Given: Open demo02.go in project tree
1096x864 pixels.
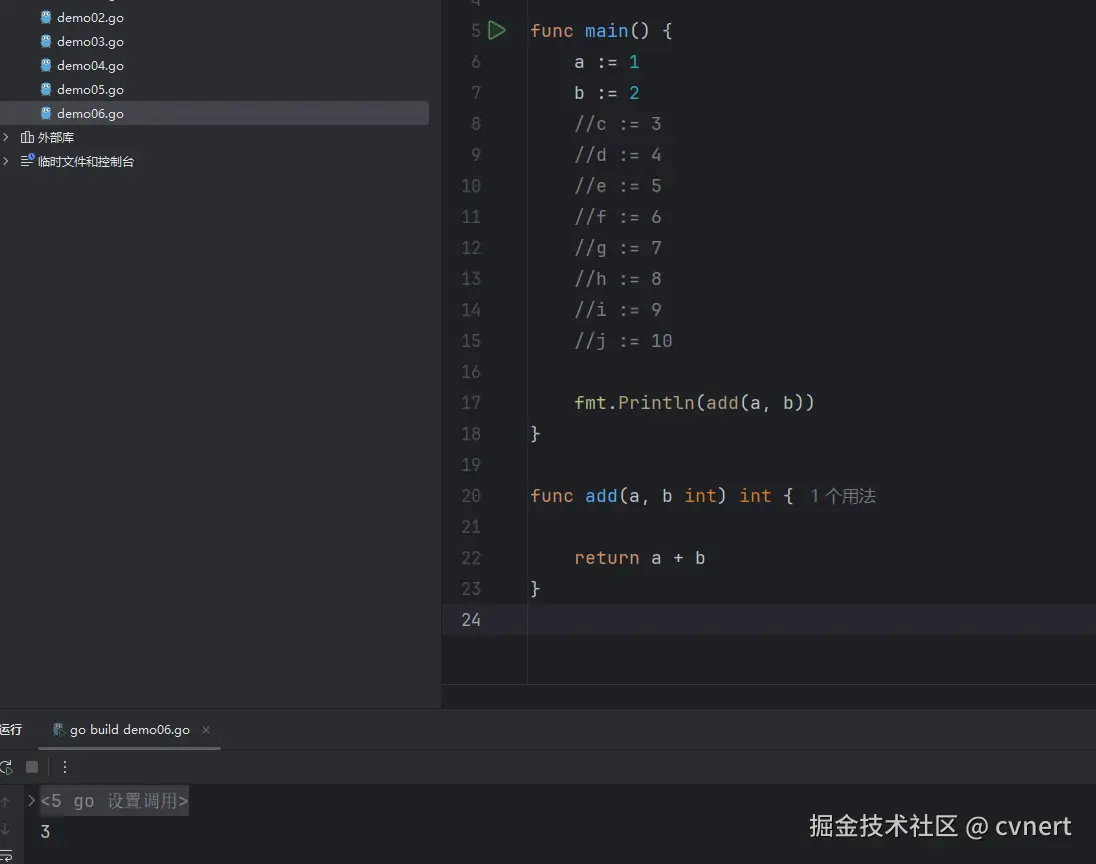Looking at the screenshot, I should pos(89,17).
